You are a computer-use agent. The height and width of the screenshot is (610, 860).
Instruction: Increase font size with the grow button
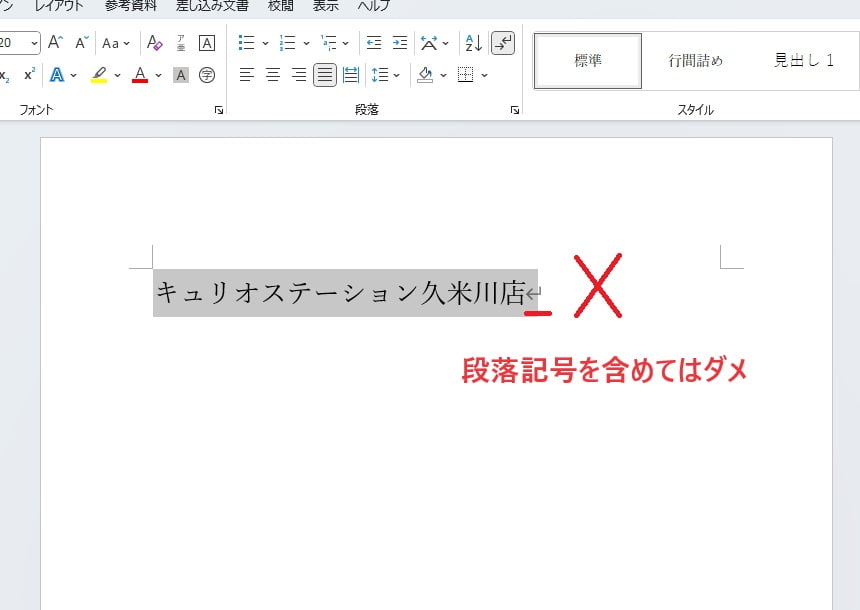click(x=55, y=42)
